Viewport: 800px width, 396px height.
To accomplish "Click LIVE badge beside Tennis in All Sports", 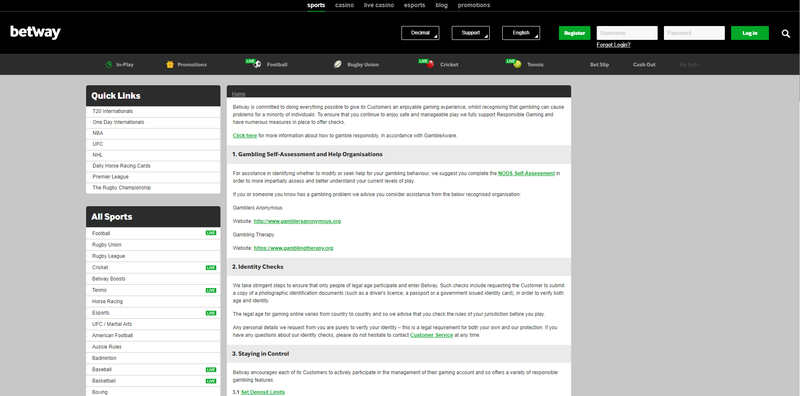I will (x=211, y=290).
